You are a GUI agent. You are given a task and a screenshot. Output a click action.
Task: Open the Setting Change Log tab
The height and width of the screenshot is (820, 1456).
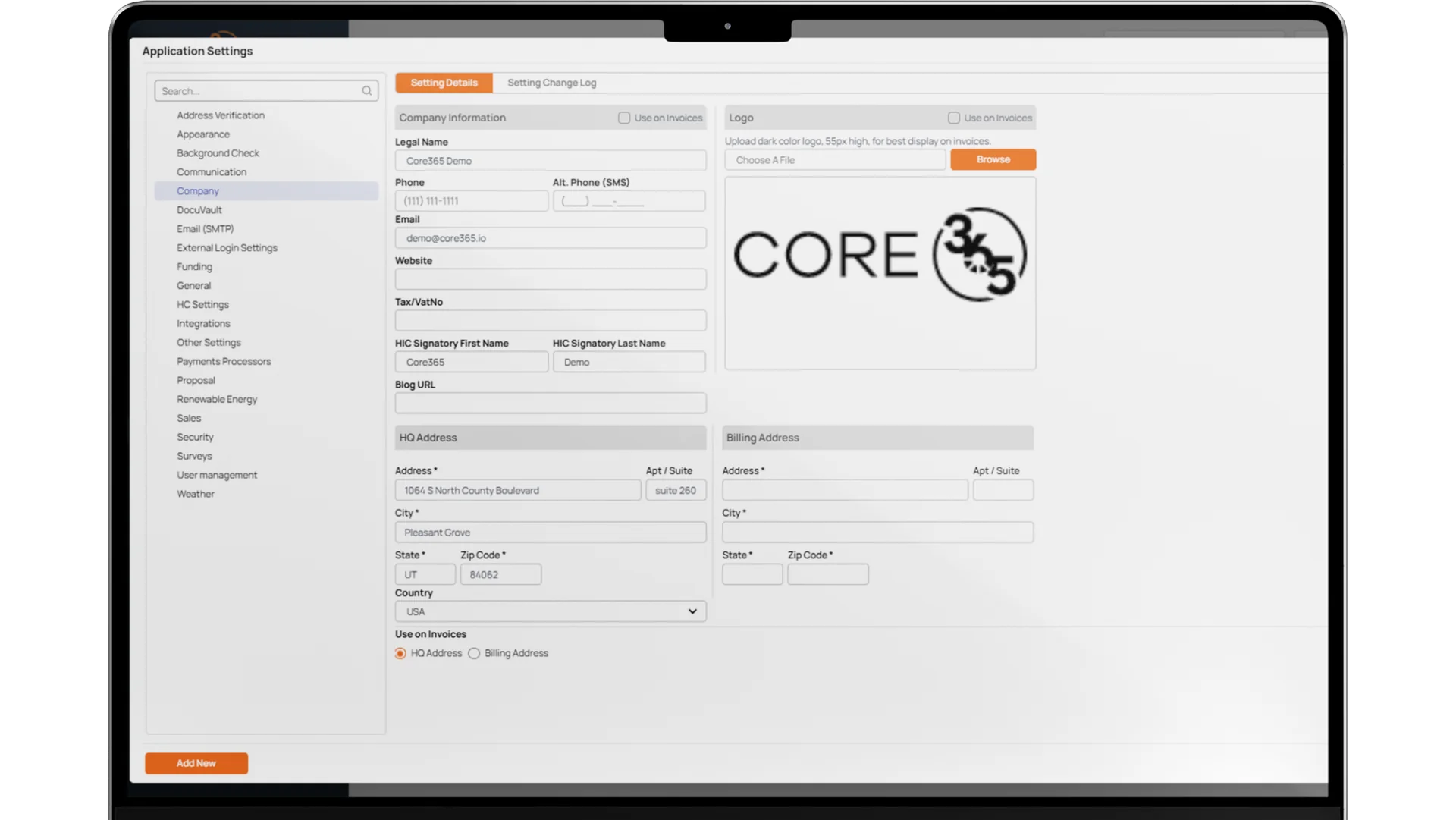click(x=551, y=83)
